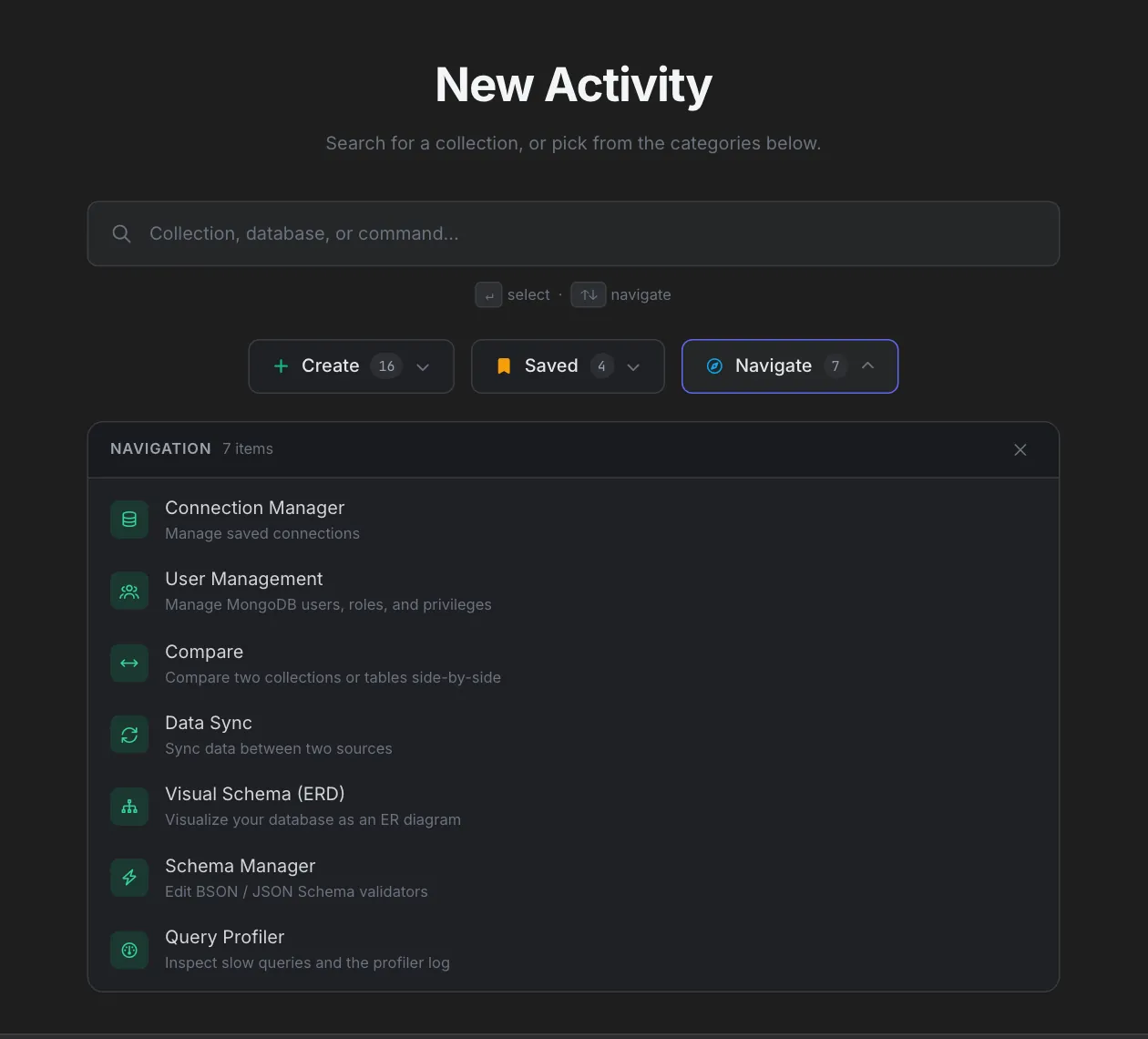This screenshot has height=1039, width=1148.
Task: Click "Compare two collections or tables side-by-side" text
Action: coord(333,677)
